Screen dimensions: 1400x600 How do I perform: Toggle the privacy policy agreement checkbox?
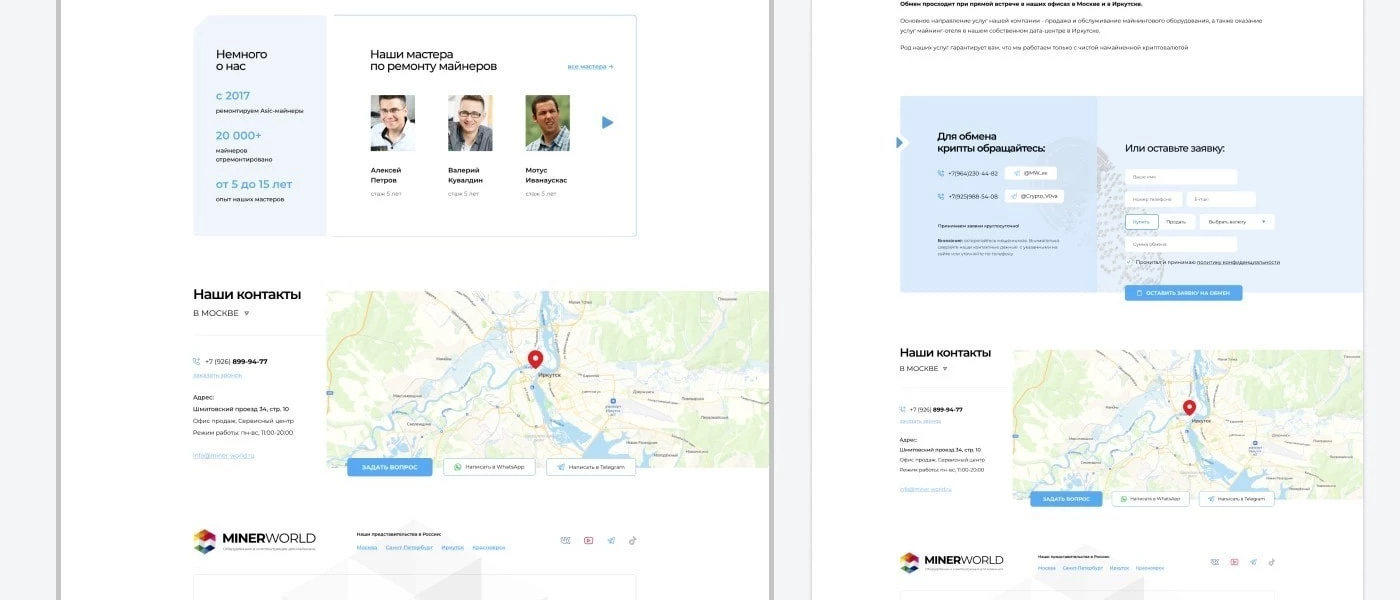[1129, 262]
